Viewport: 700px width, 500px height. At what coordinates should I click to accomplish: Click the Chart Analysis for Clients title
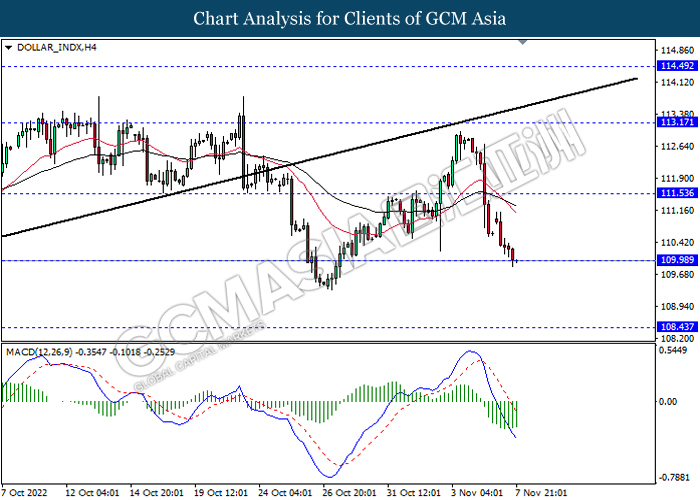[350, 19]
